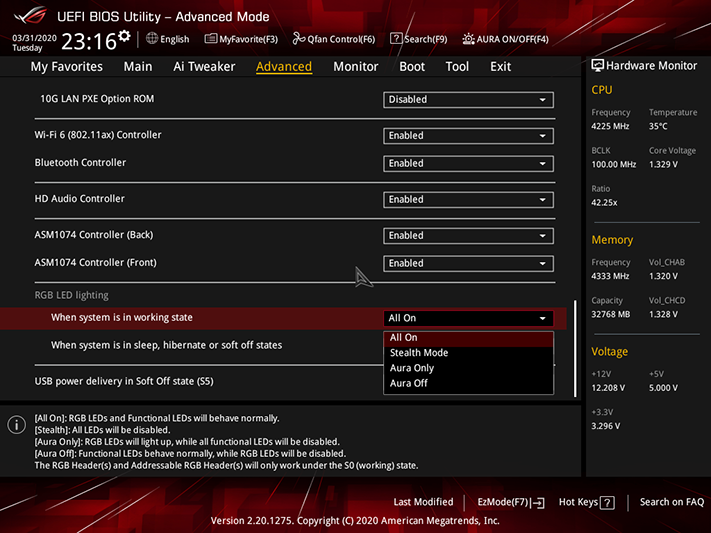The height and width of the screenshot is (533, 711).
Task: Open the clock settings gear icon
Action: 124,36
